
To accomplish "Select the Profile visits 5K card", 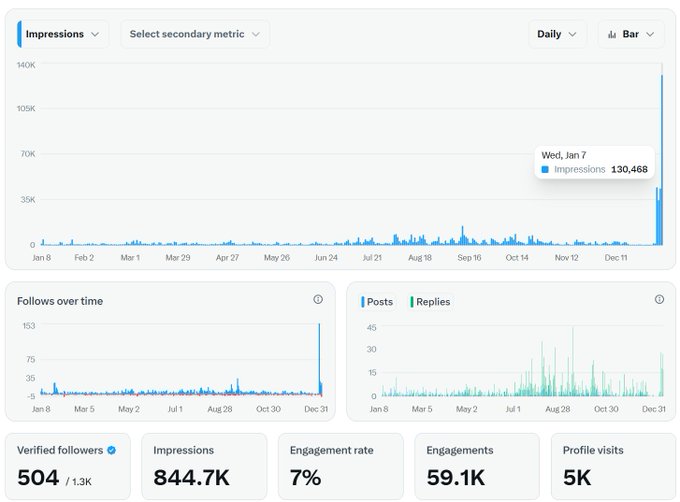I will coord(613,466).
